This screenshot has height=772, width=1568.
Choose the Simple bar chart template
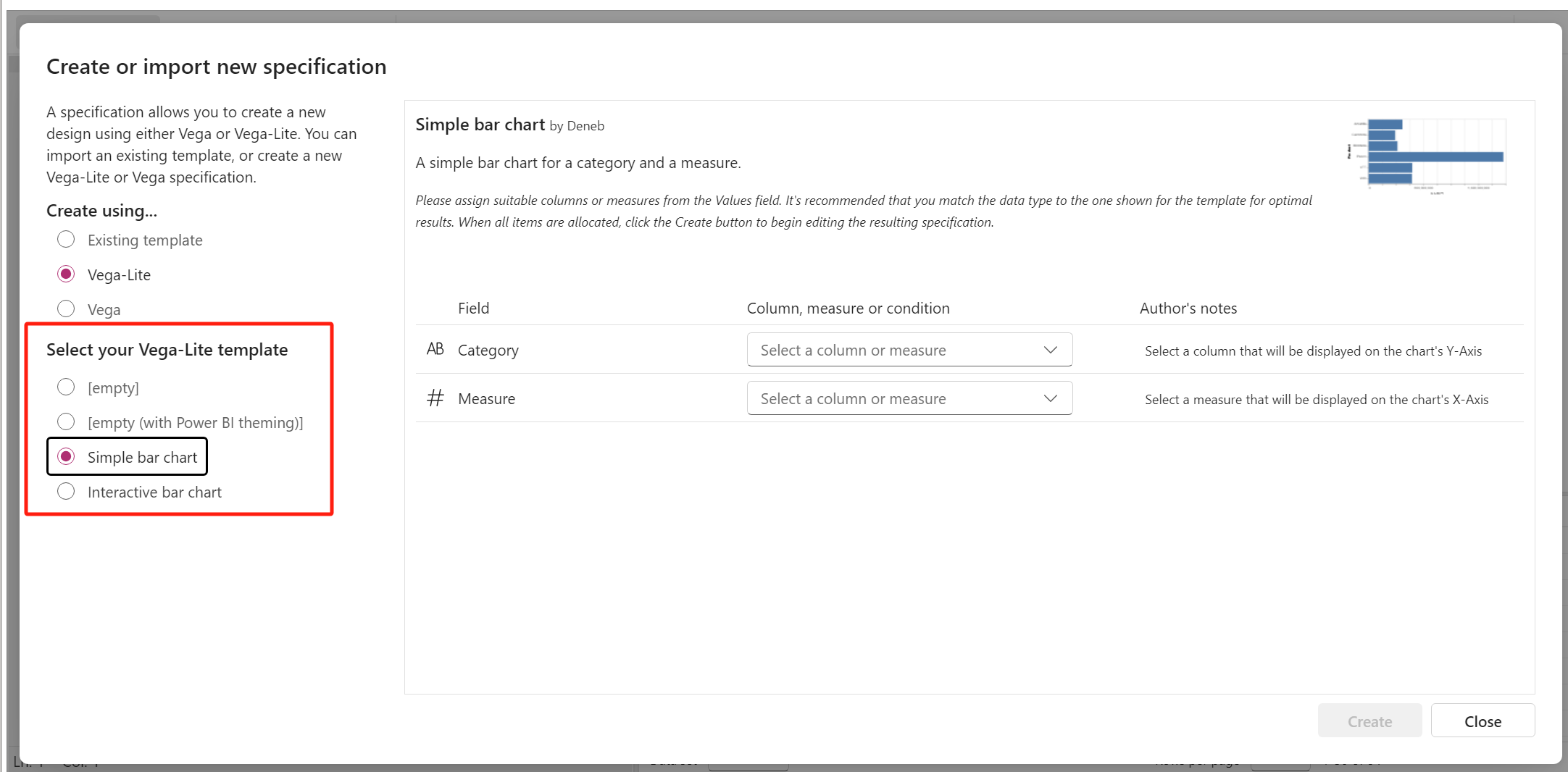[66, 457]
